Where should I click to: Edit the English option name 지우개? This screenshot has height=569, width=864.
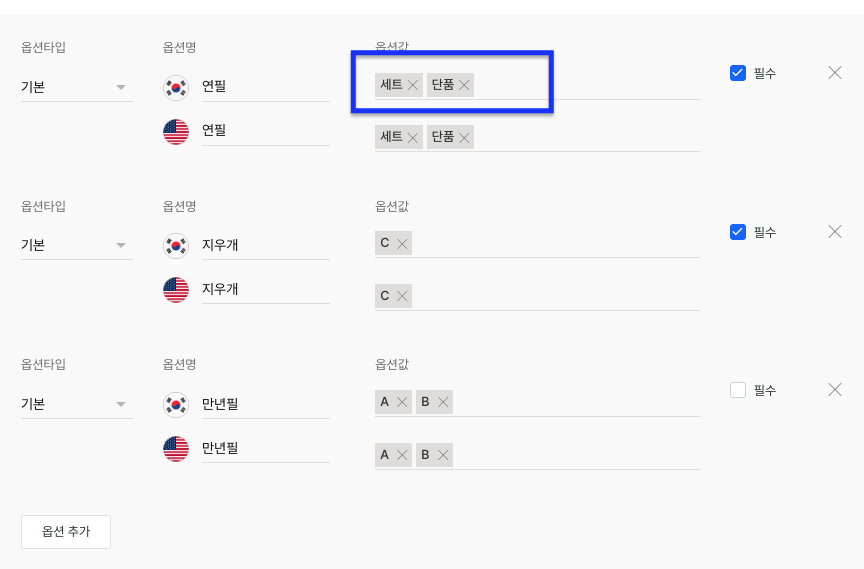tap(265, 289)
